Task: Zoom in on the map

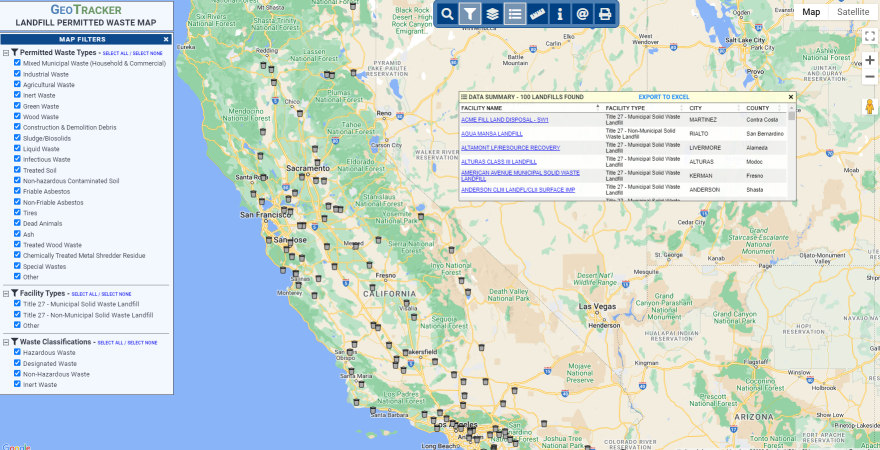Action: (x=869, y=60)
